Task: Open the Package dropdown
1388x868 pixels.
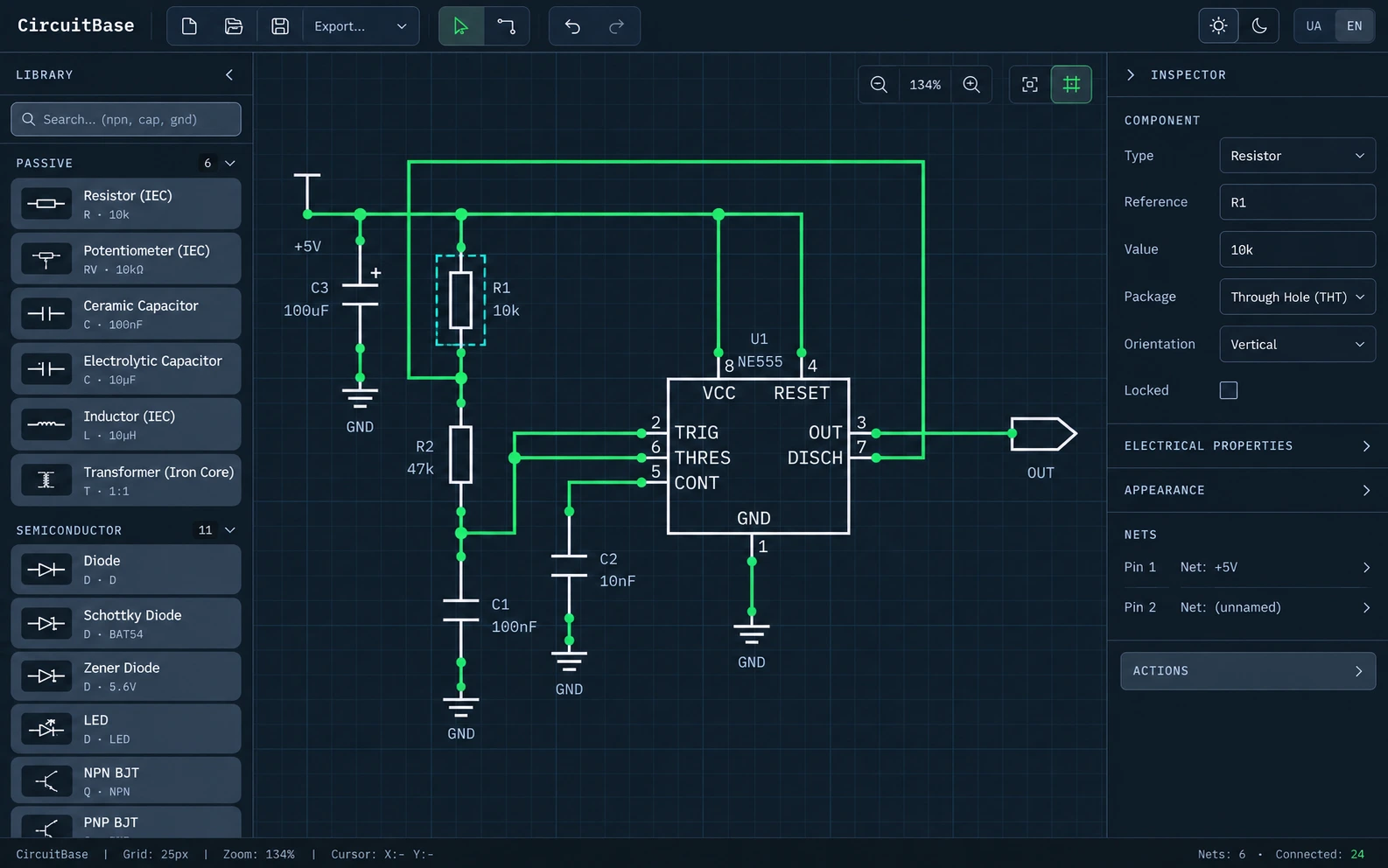Action: coord(1297,297)
